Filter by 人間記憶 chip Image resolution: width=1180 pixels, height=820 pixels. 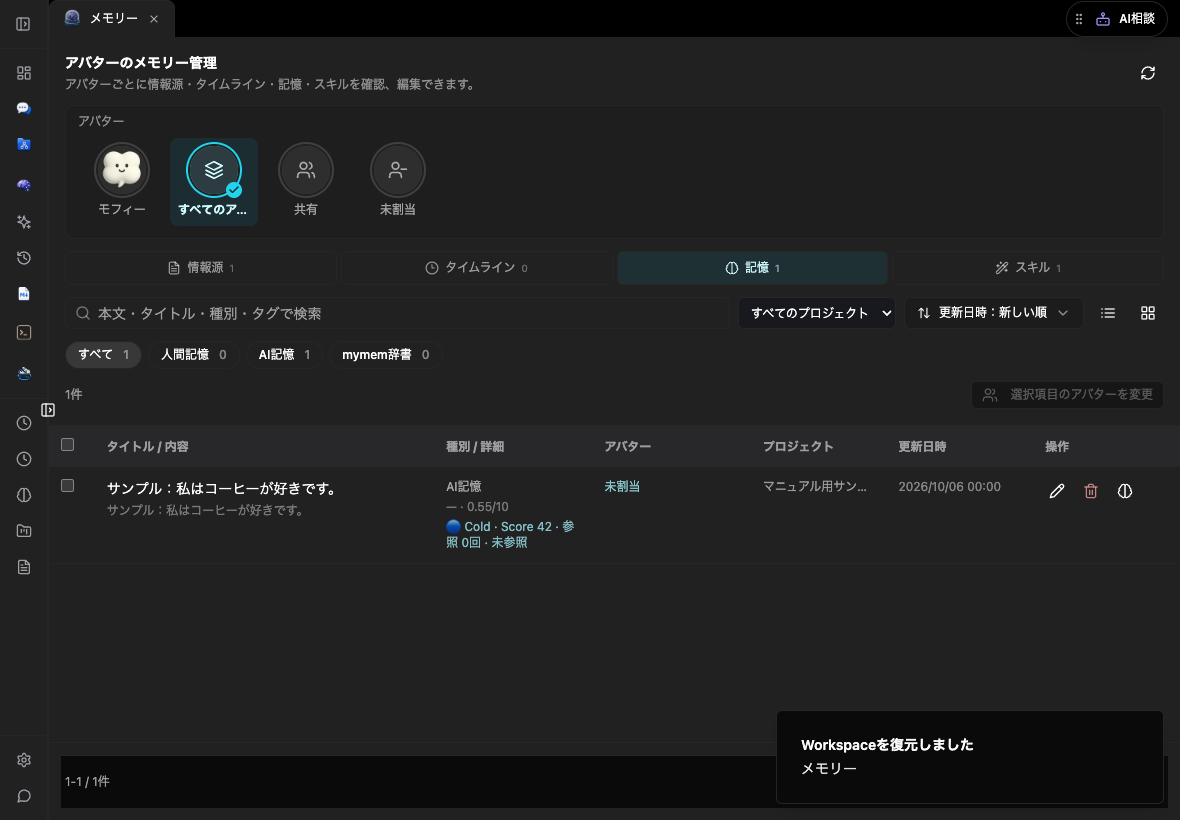coord(193,354)
